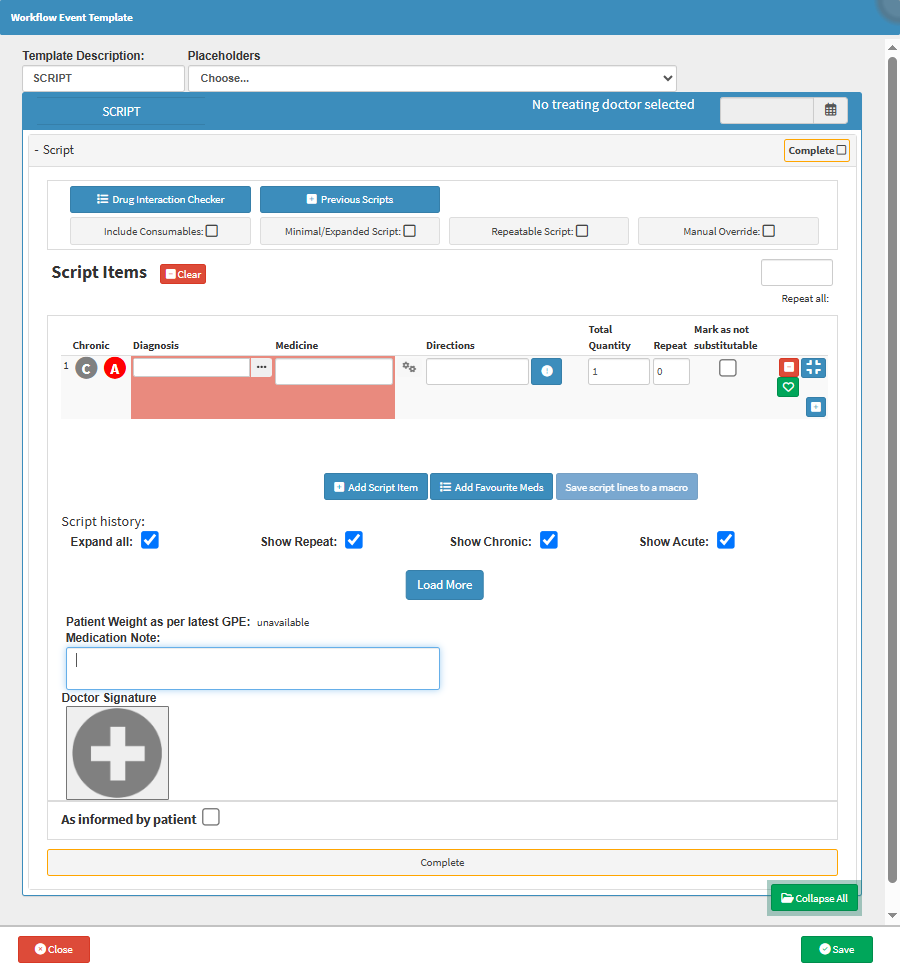Image resolution: width=900 pixels, height=972 pixels.
Task: Focus the Template Description field
Action: tap(104, 78)
